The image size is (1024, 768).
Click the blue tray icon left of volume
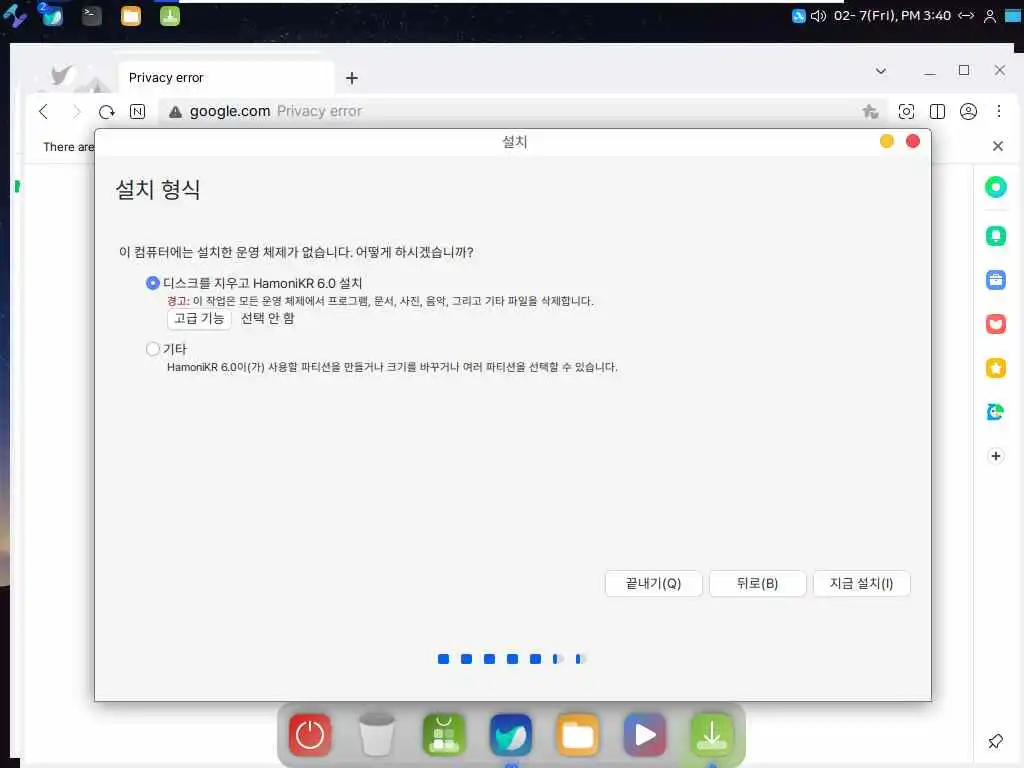pyautogui.click(x=798, y=16)
